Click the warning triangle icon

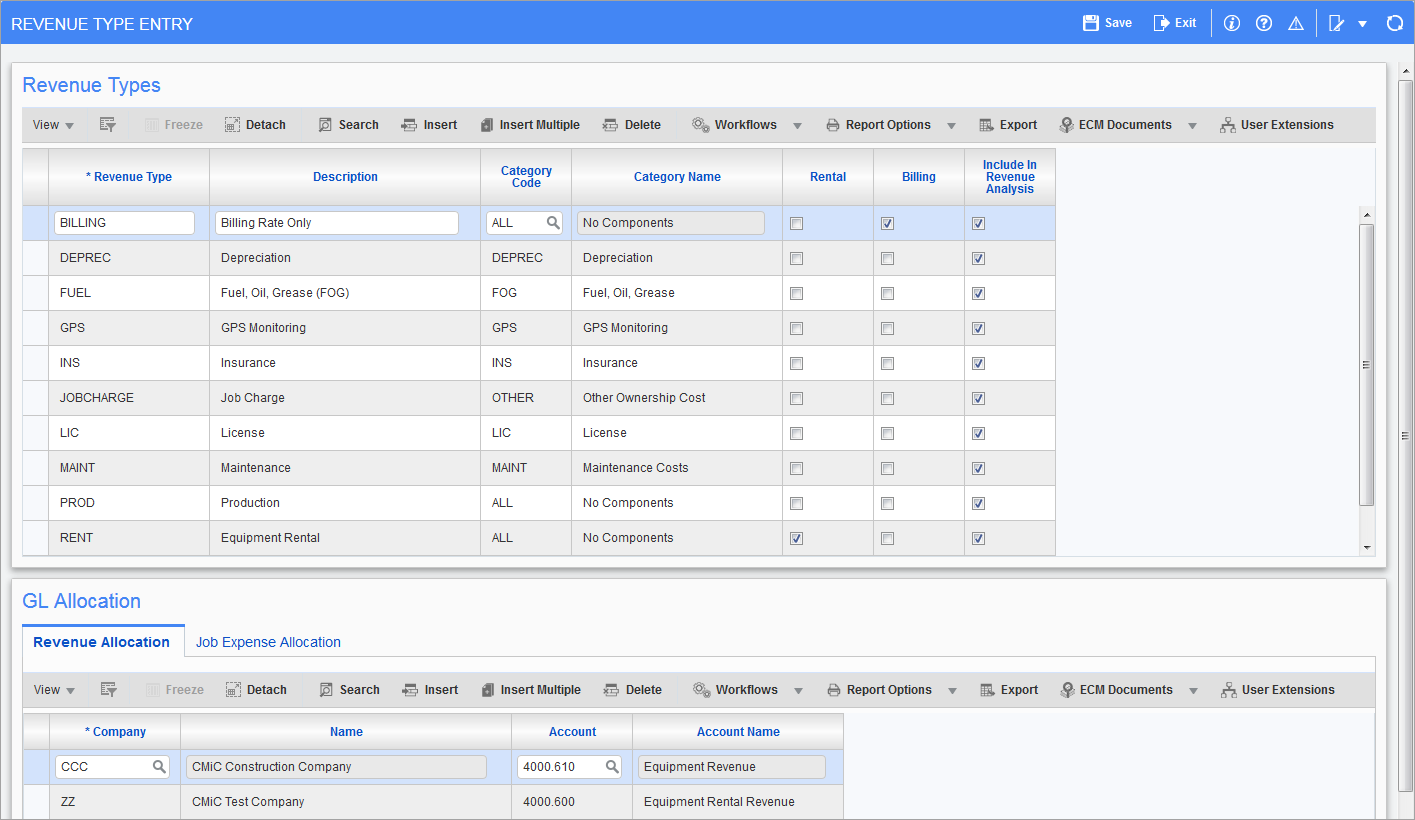click(1296, 23)
